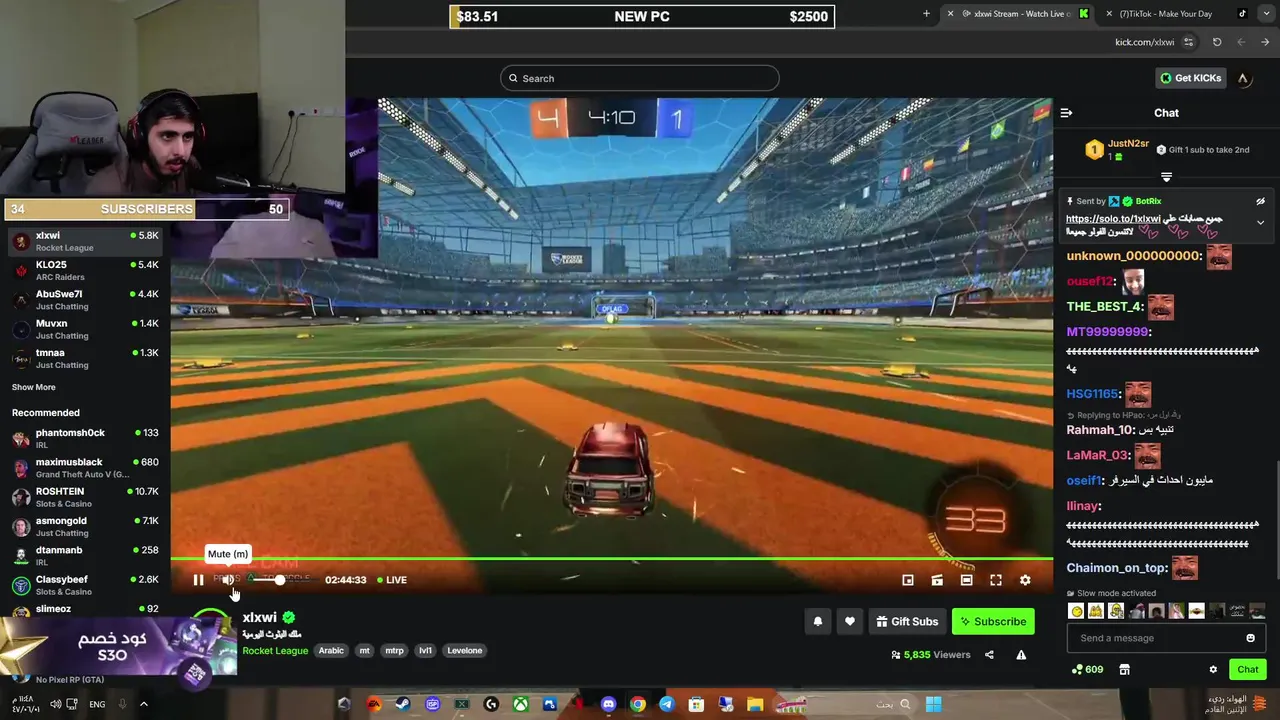The image size is (1280, 720).
Task: Subscribe to xlxwi channel
Action: [993, 621]
